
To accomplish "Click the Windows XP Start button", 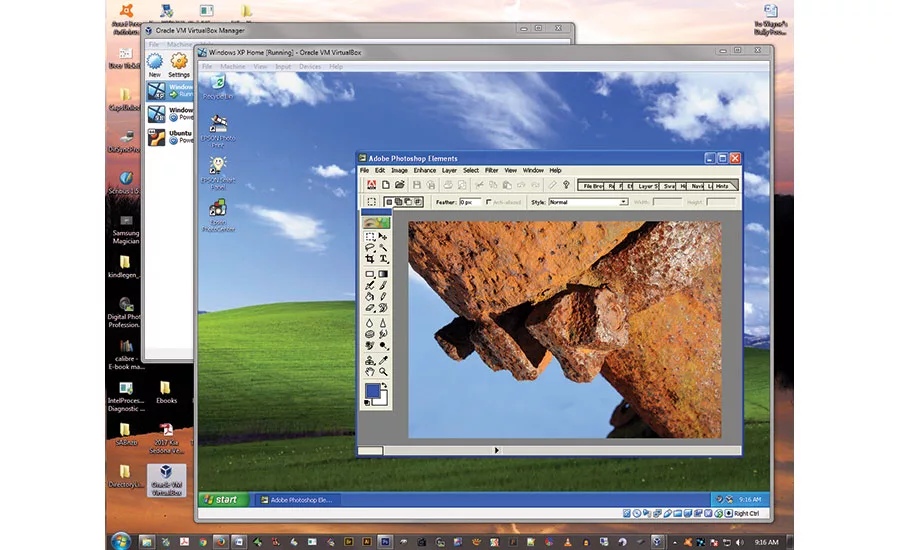I will (x=221, y=499).
